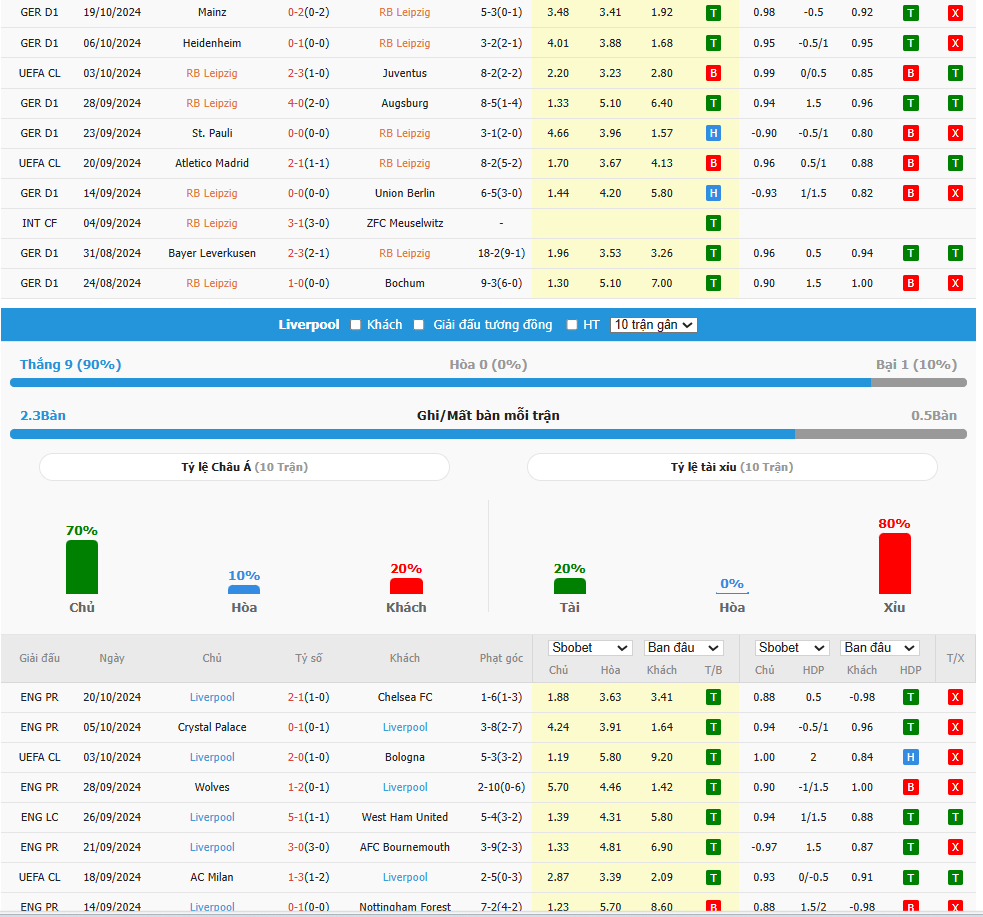Click red X icon in Bochum row

pos(955,283)
